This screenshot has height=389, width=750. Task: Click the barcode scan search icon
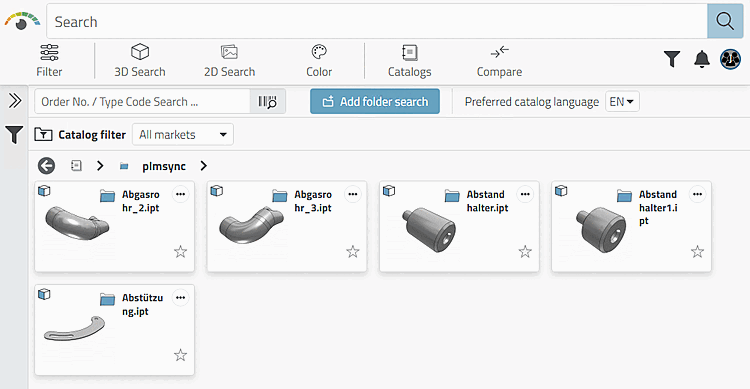[x=267, y=101]
